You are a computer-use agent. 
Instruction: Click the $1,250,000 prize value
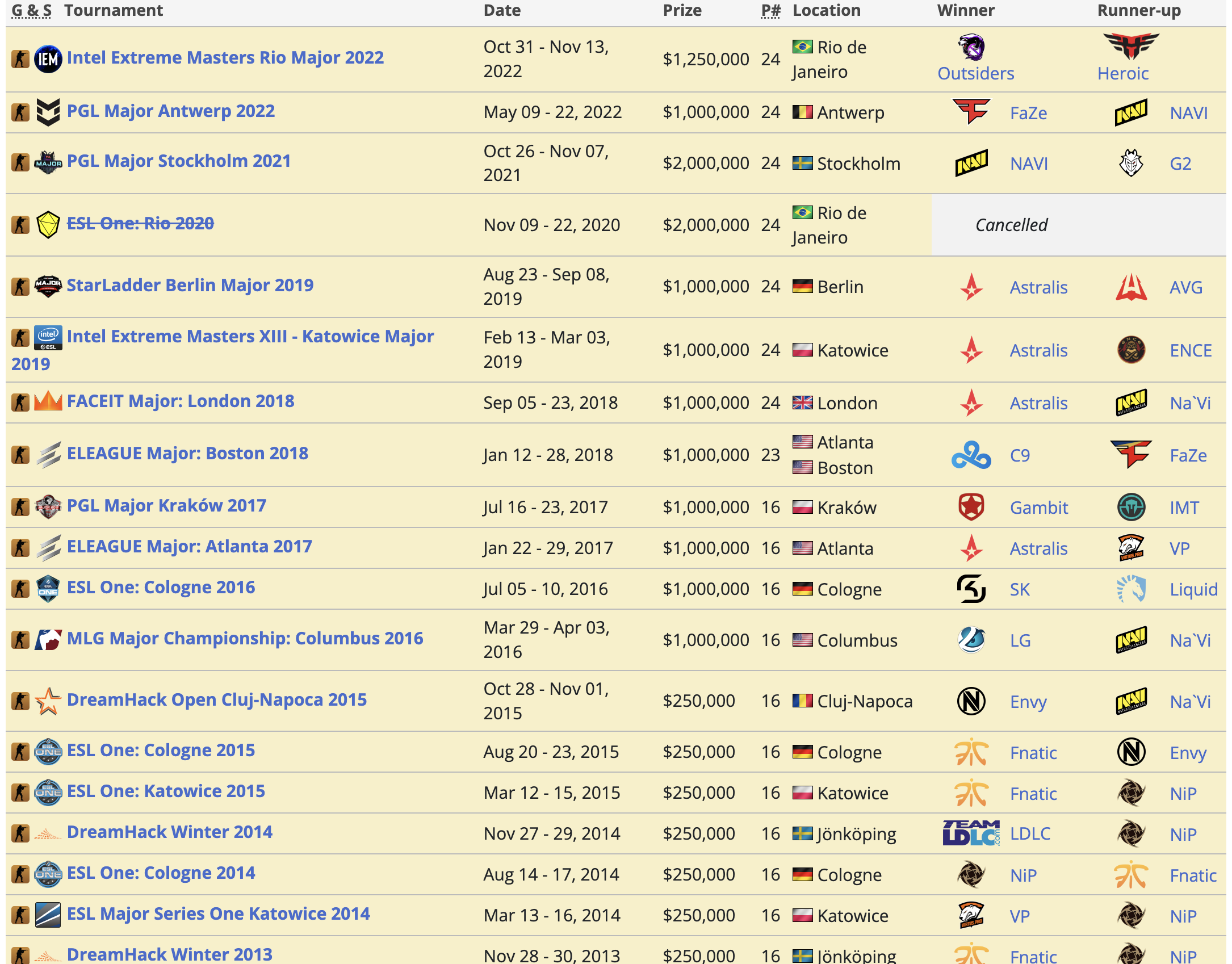(x=706, y=59)
